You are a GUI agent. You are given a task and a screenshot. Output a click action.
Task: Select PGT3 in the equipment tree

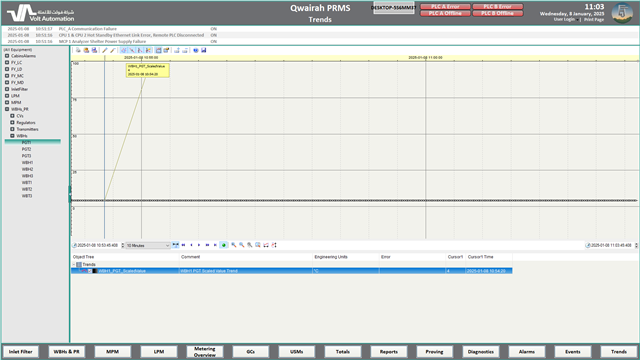(x=27, y=156)
